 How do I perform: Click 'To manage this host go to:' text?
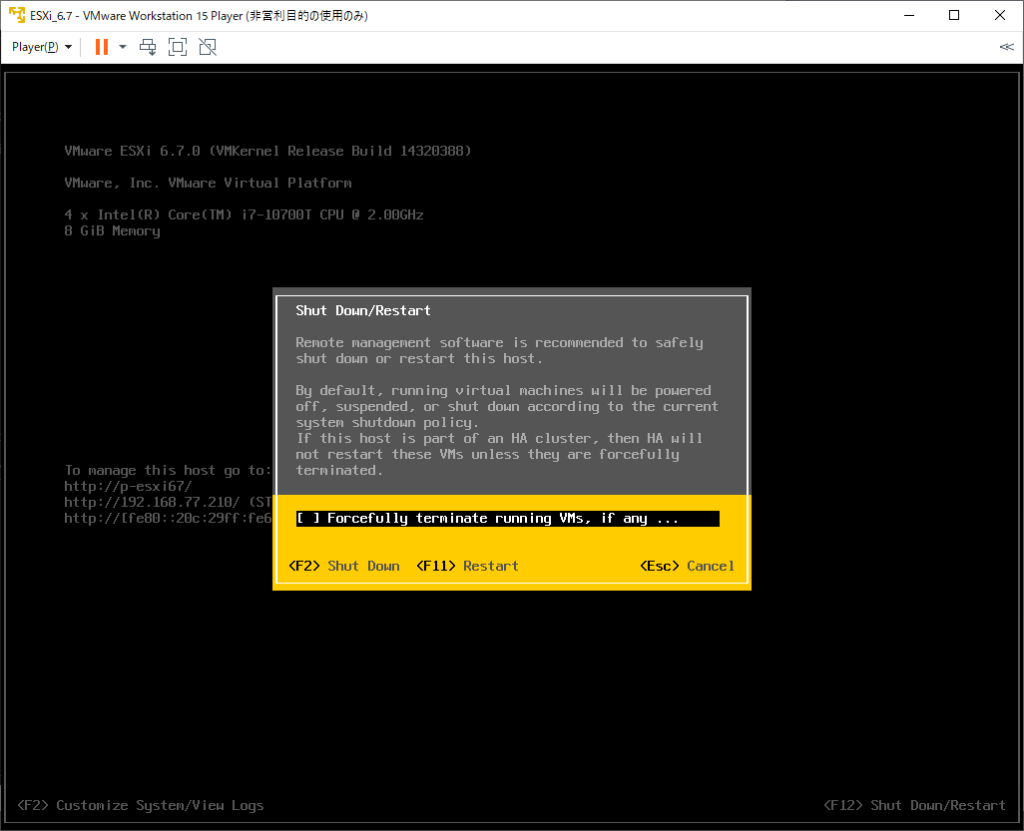(x=168, y=470)
